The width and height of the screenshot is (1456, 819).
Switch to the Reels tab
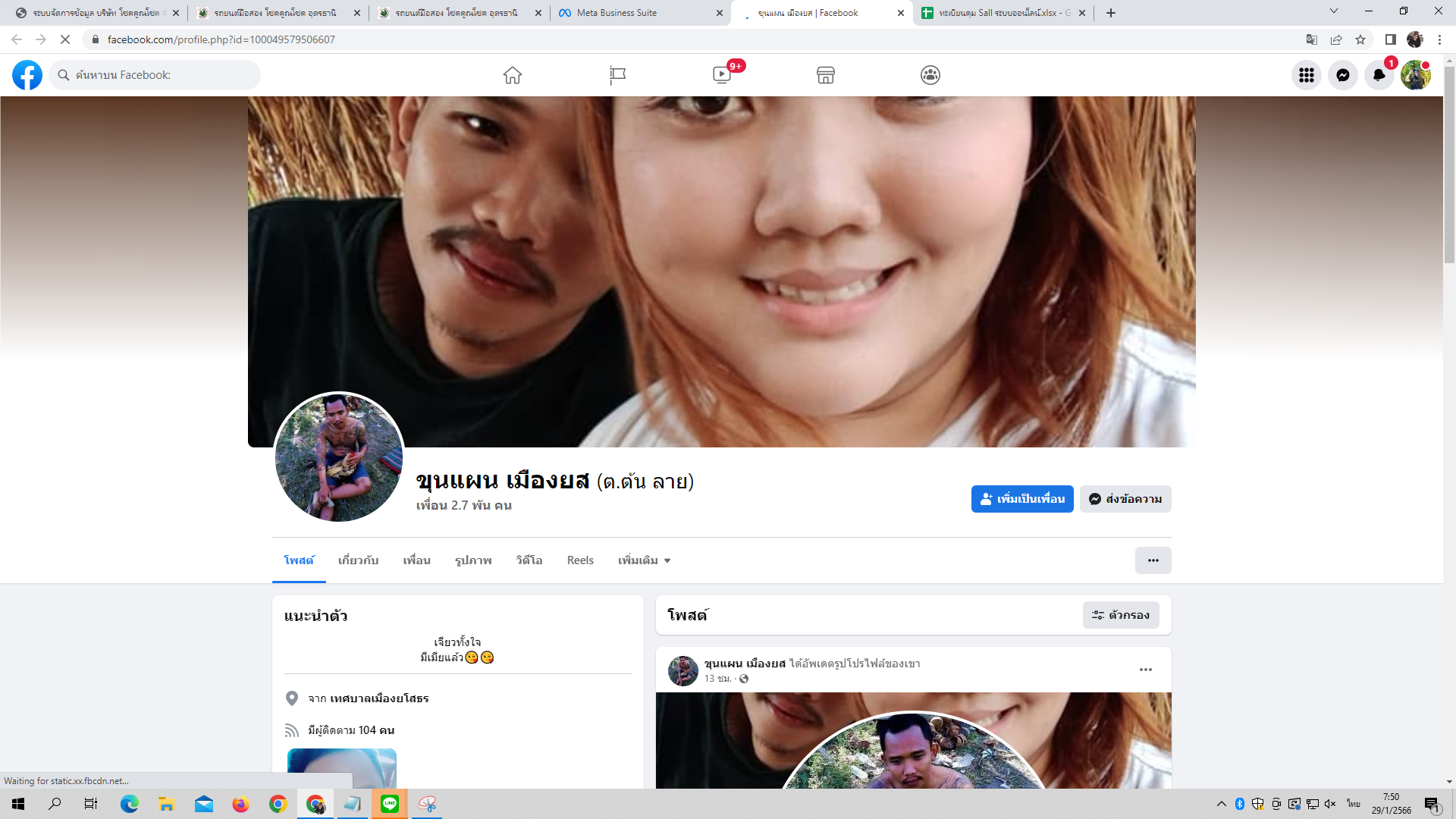580,560
